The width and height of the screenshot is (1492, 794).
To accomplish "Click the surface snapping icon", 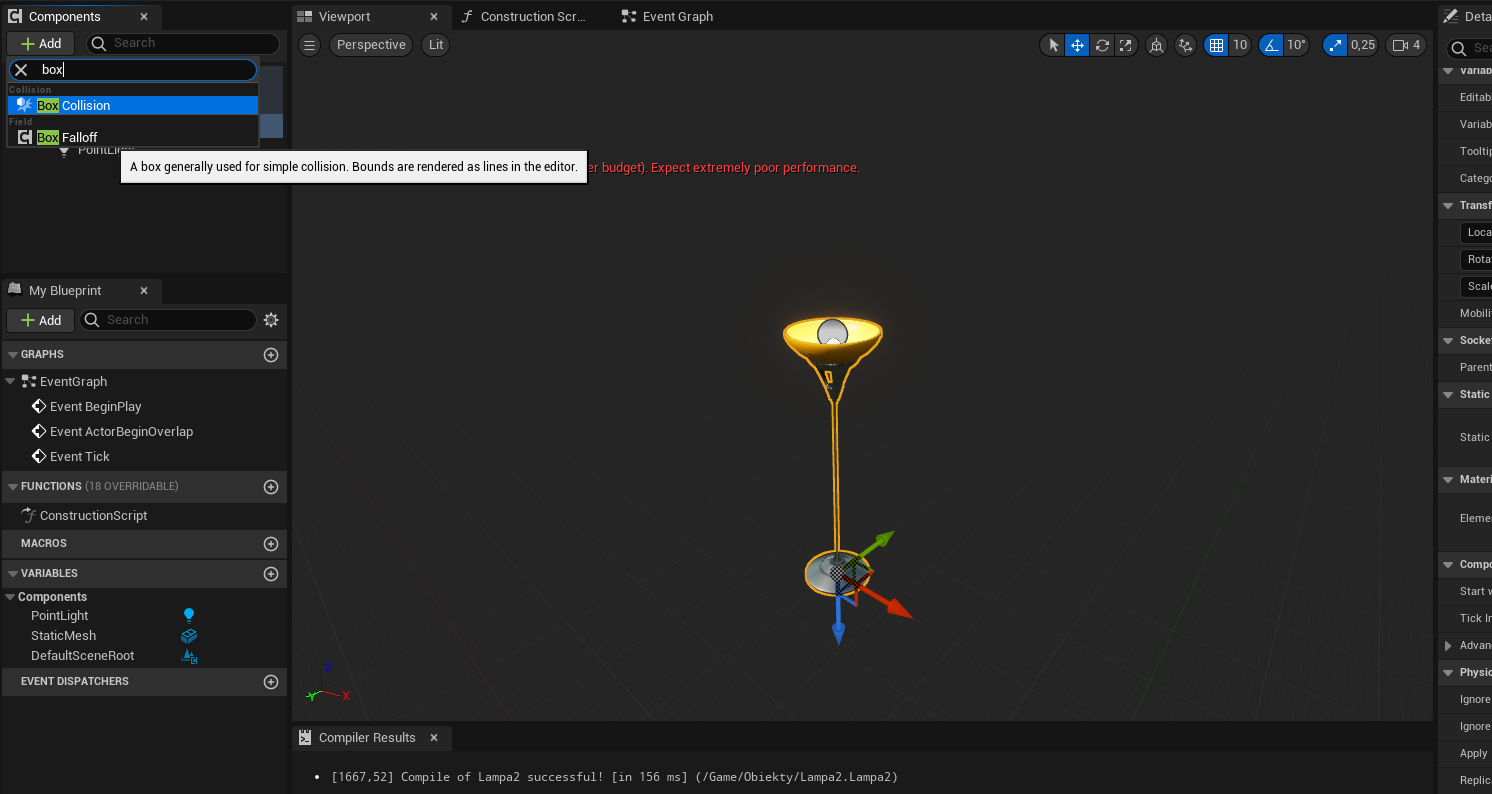I will pyautogui.click(x=1186, y=45).
